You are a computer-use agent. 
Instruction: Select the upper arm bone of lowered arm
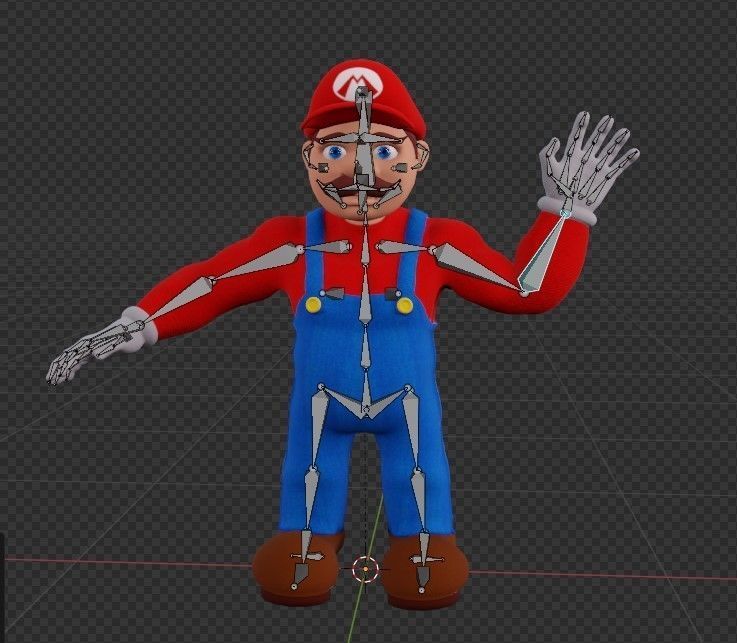257,263
